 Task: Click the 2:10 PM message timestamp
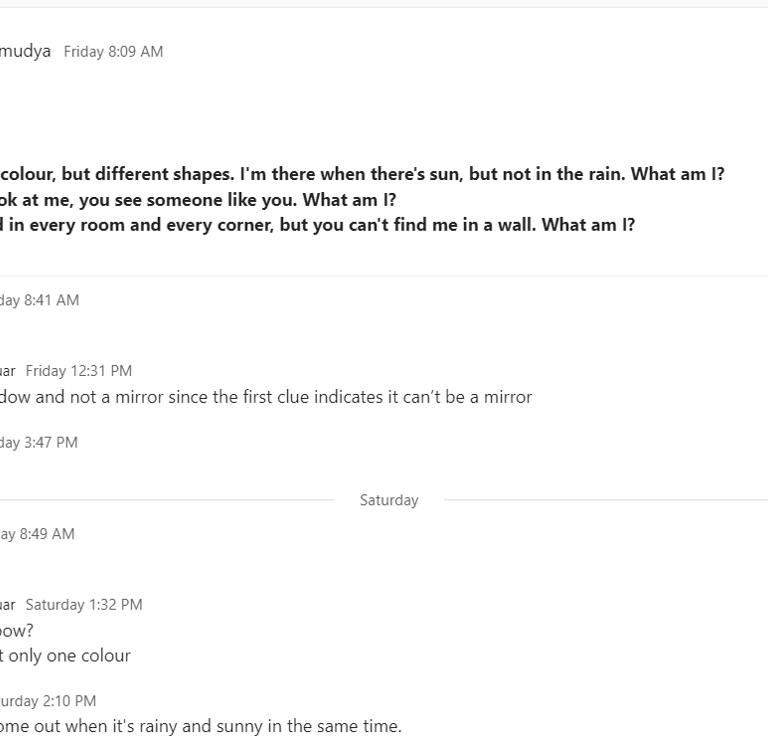point(48,701)
